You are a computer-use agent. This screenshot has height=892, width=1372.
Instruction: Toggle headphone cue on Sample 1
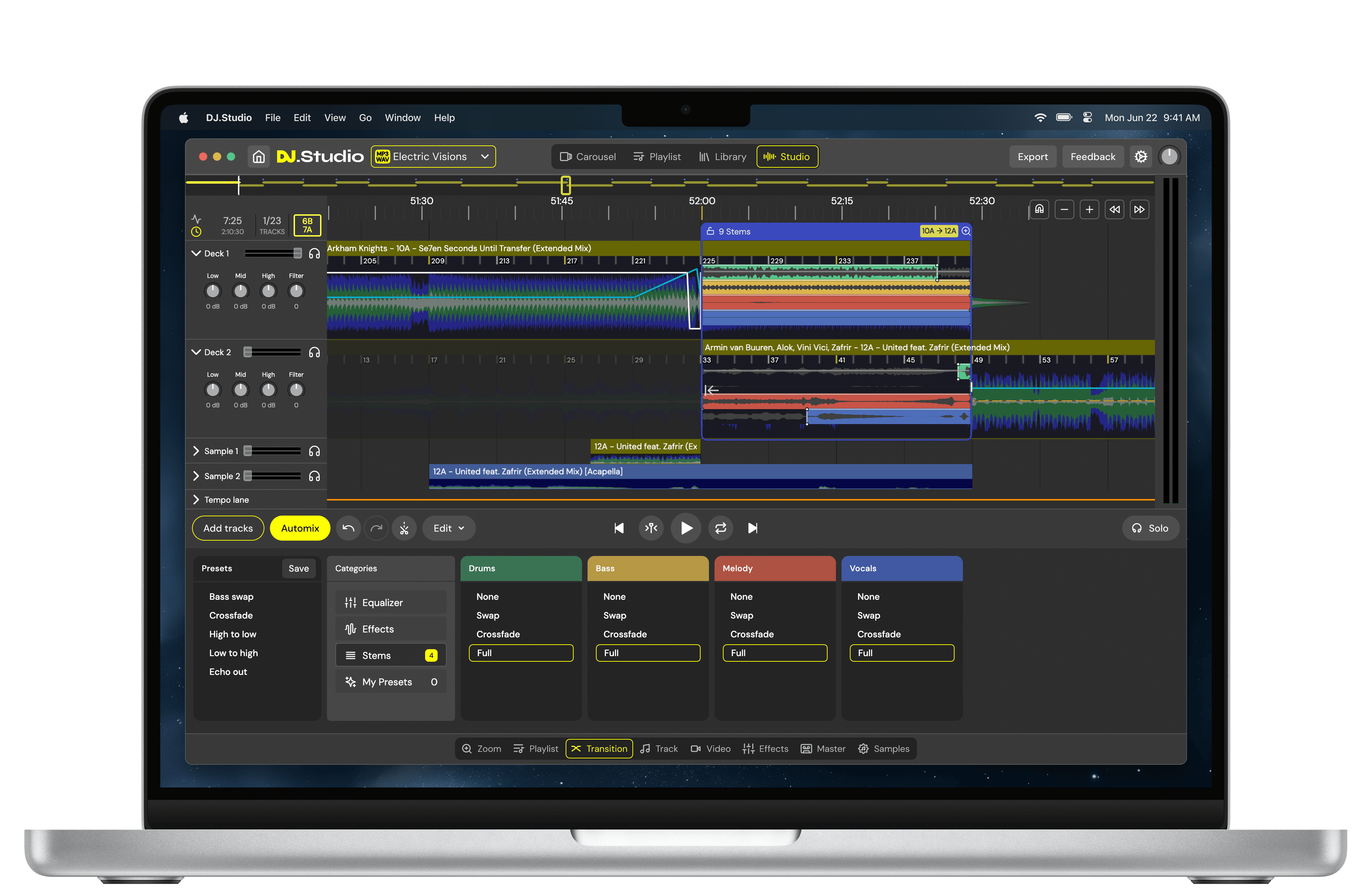coord(314,452)
